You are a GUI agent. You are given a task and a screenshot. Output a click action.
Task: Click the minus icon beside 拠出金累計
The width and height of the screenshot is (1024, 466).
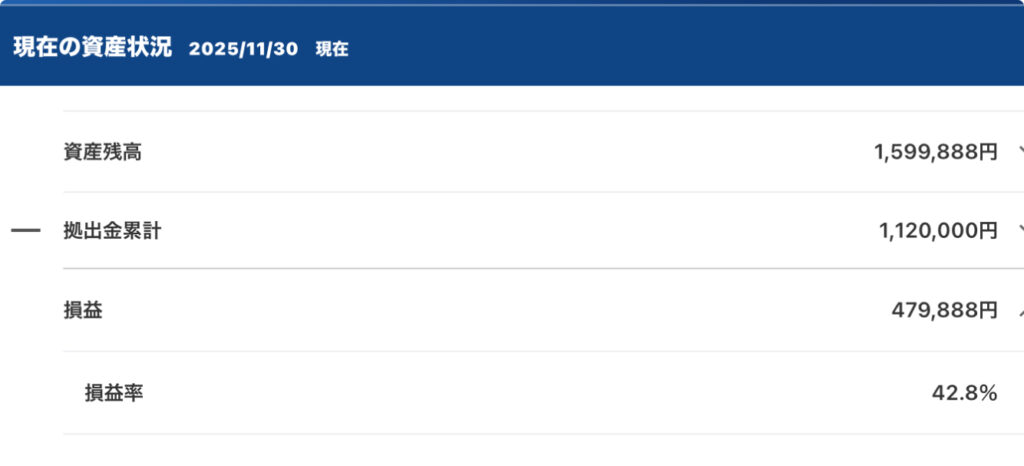click(25, 231)
